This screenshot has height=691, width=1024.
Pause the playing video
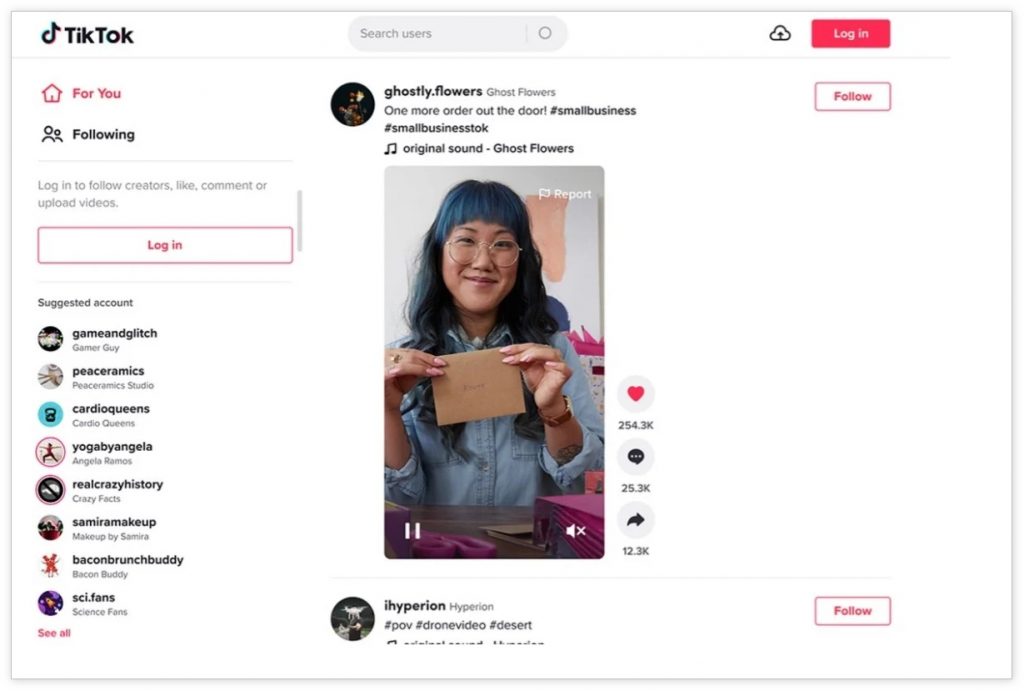coord(412,531)
